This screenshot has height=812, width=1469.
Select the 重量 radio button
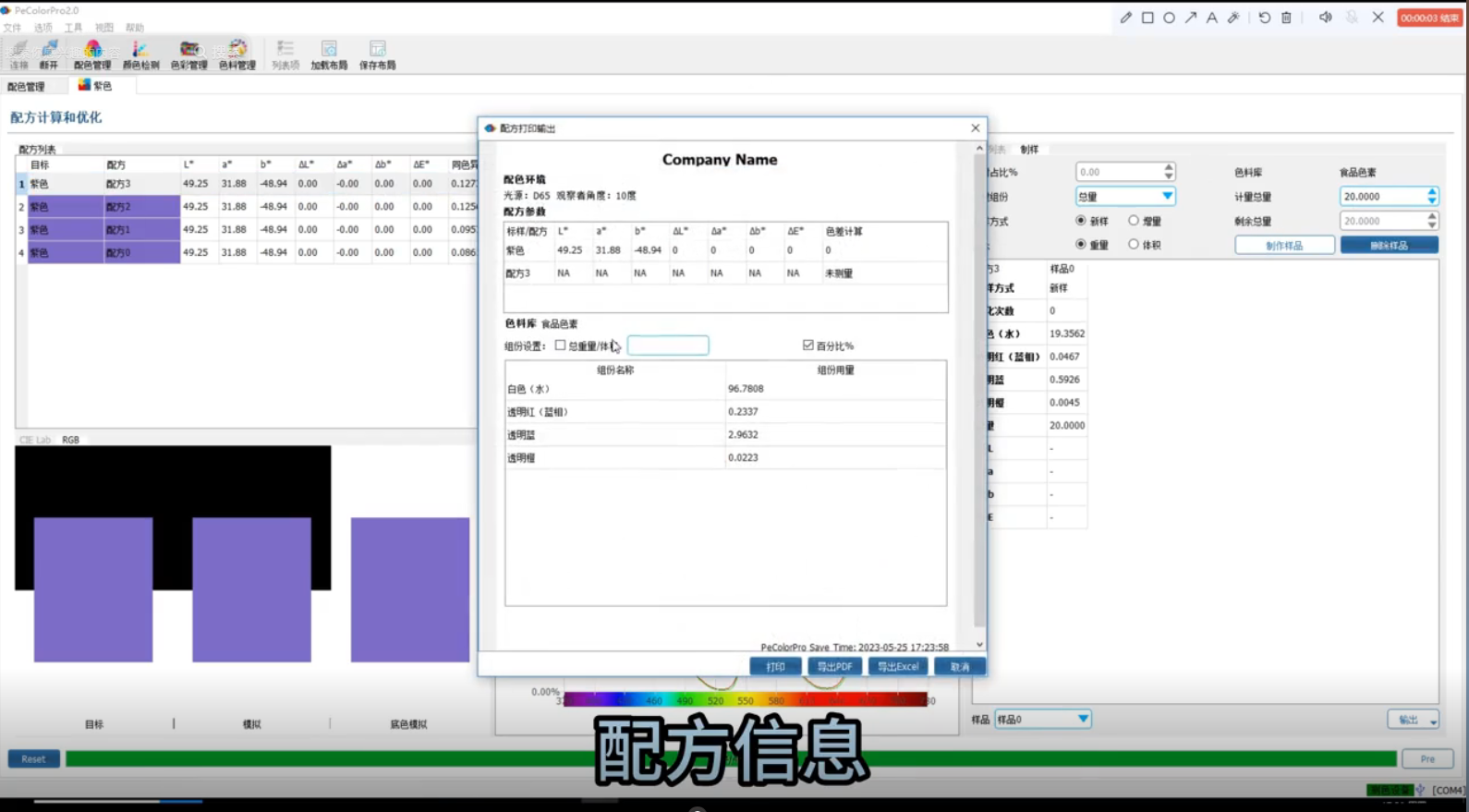[1080, 245]
